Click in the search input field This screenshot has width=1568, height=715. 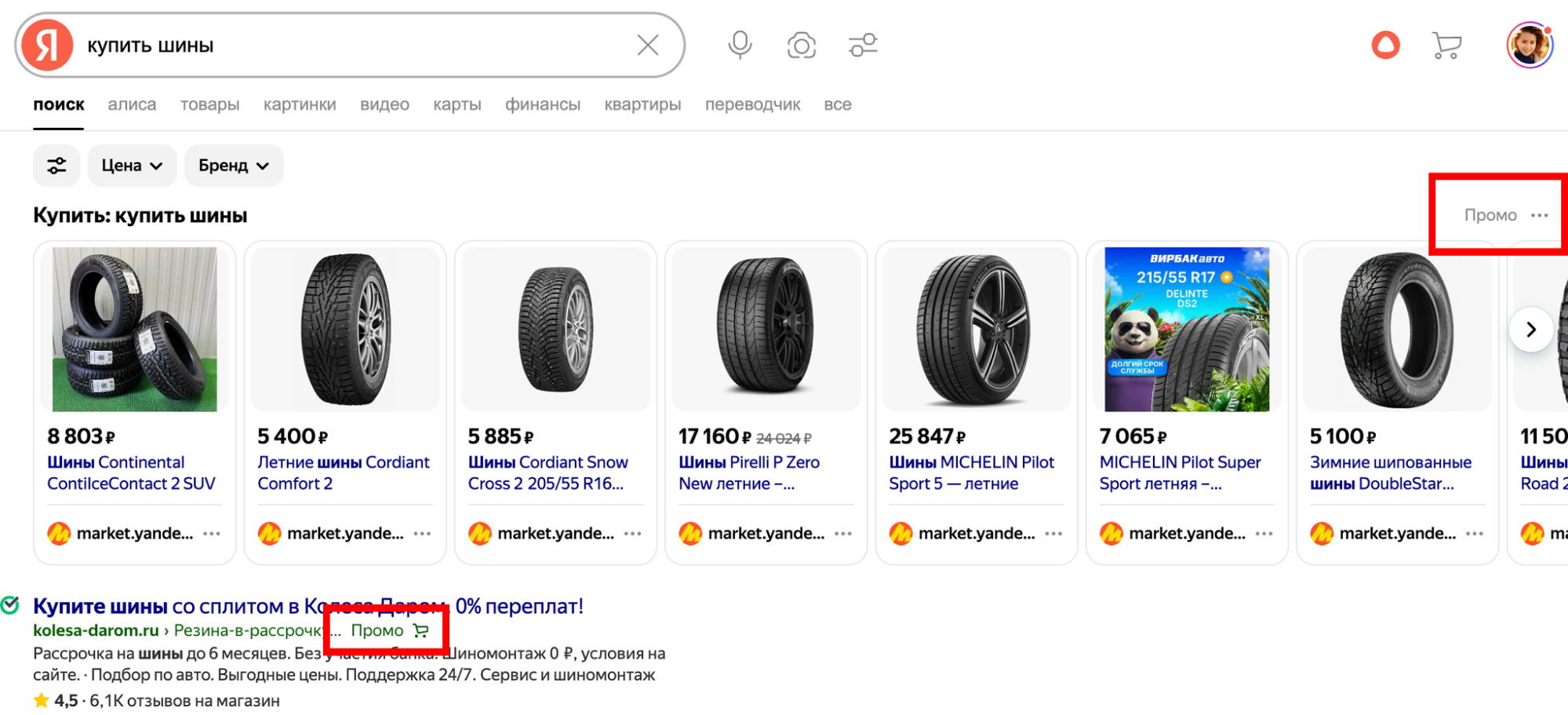pos(353,45)
